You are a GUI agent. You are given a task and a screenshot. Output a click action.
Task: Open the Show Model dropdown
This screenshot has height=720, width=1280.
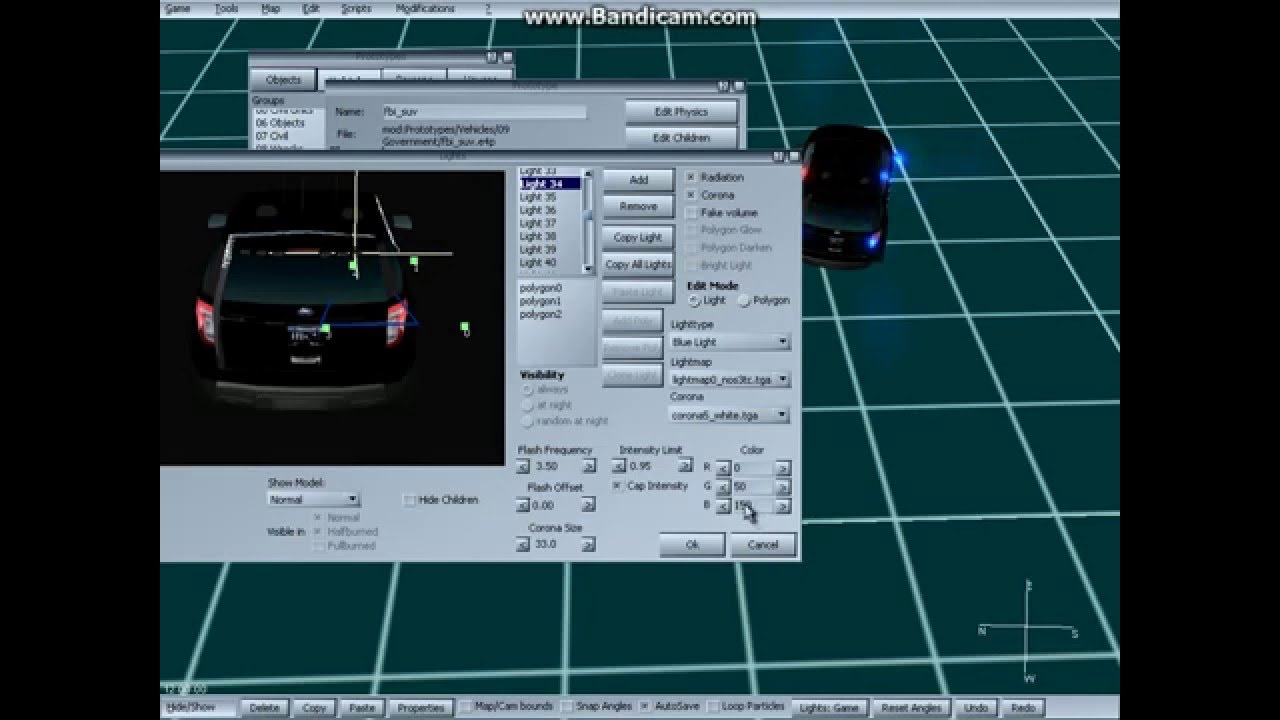(313, 499)
